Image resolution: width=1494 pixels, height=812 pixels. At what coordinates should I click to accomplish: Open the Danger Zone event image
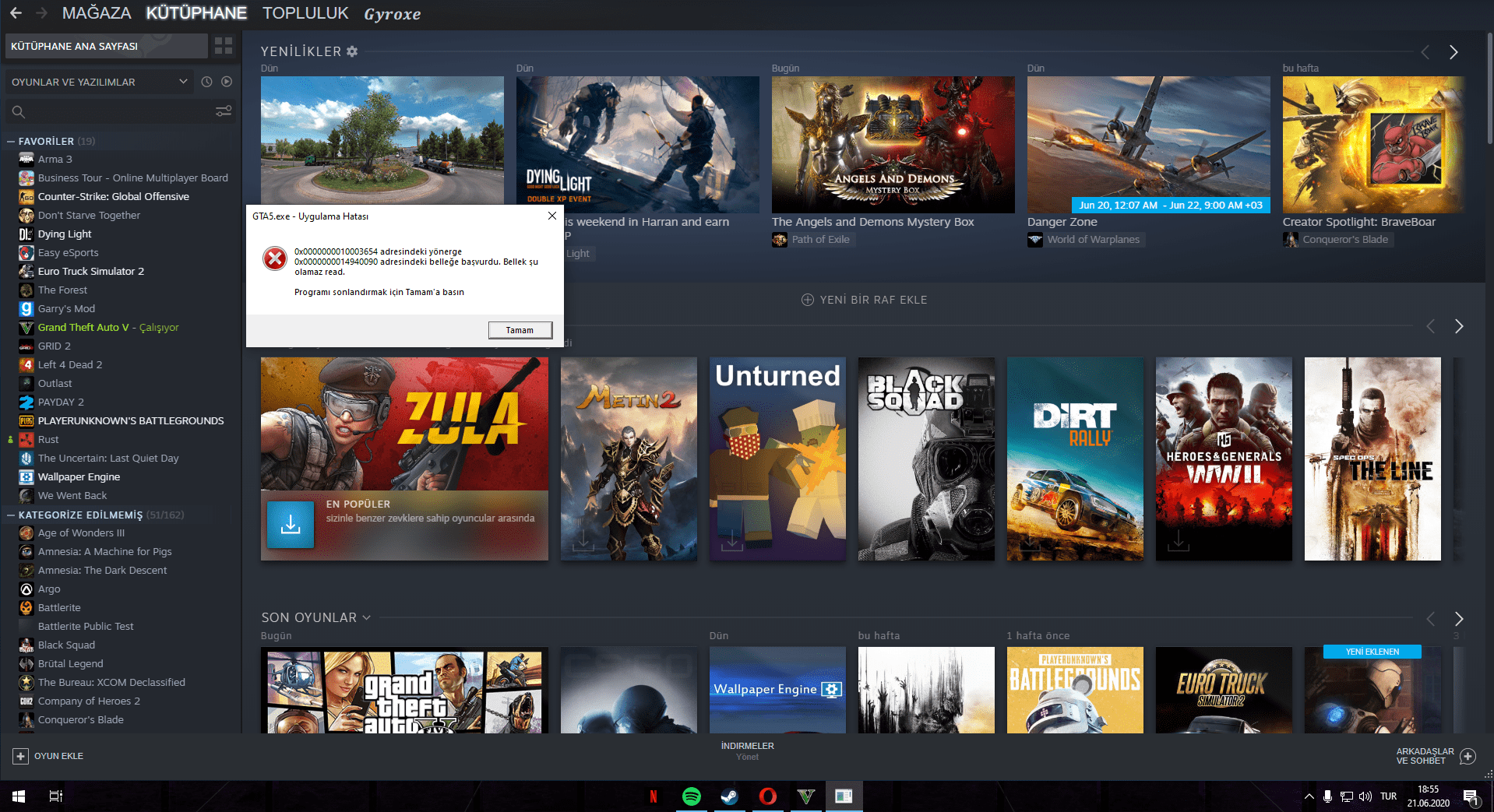pyautogui.click(x=1149, y=145)
